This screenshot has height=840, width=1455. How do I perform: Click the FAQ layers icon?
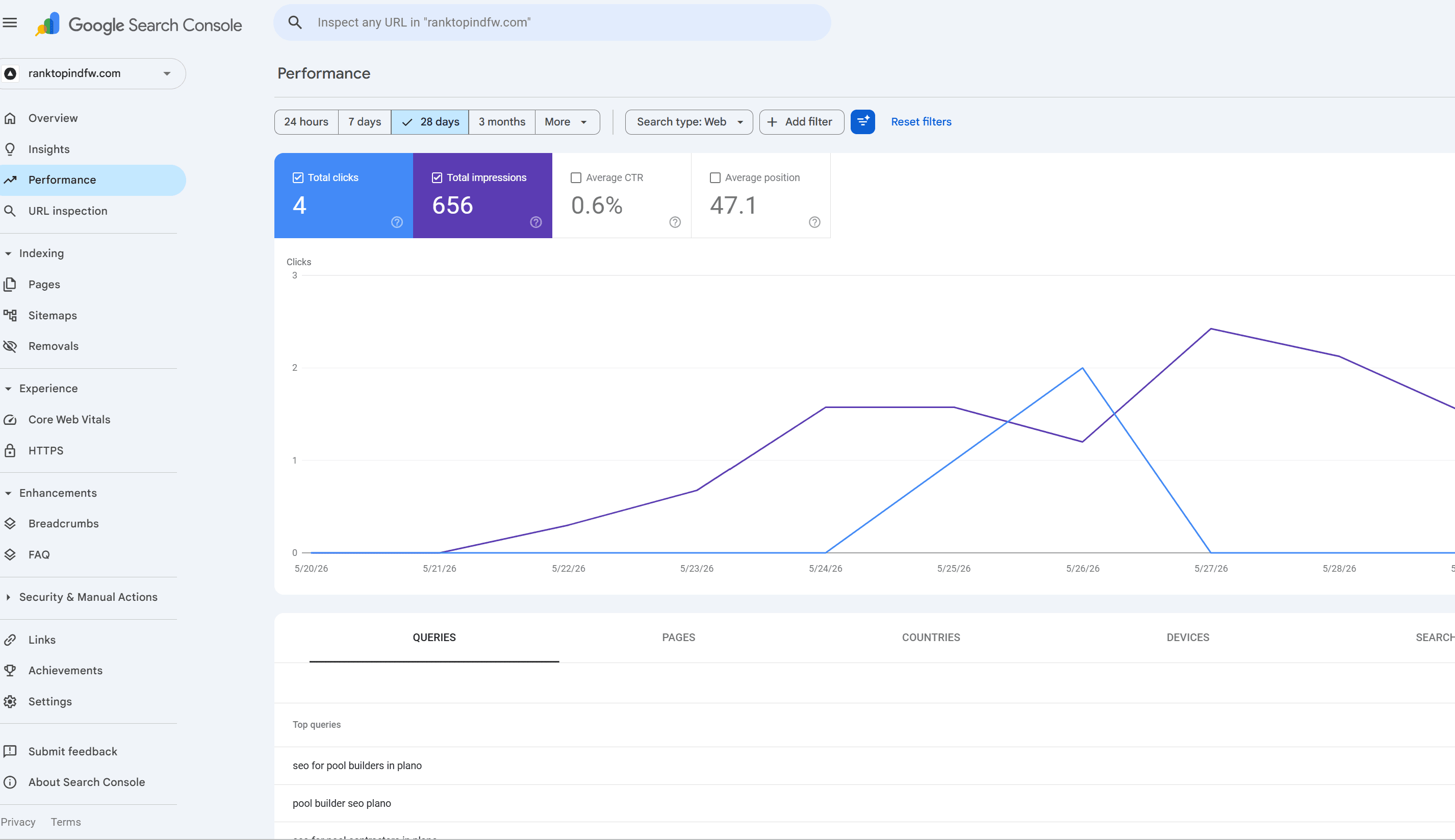tap(10, 555)
